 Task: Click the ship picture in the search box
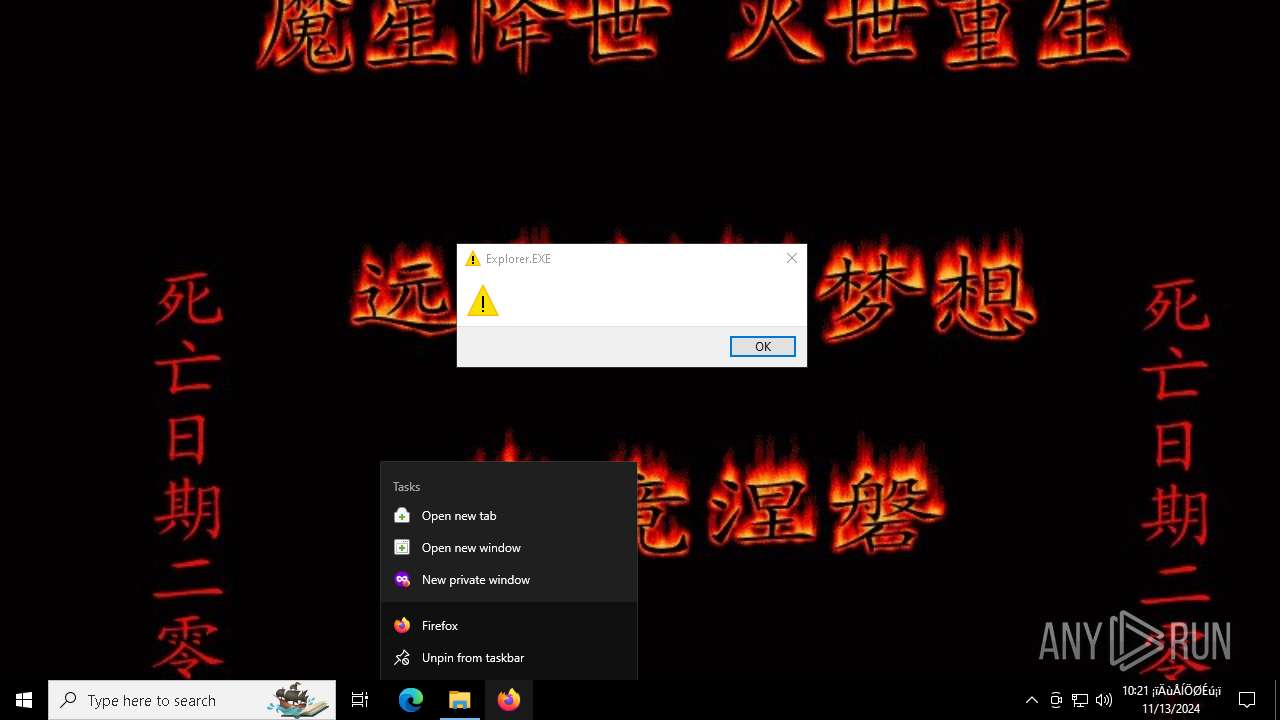point(298,700)
